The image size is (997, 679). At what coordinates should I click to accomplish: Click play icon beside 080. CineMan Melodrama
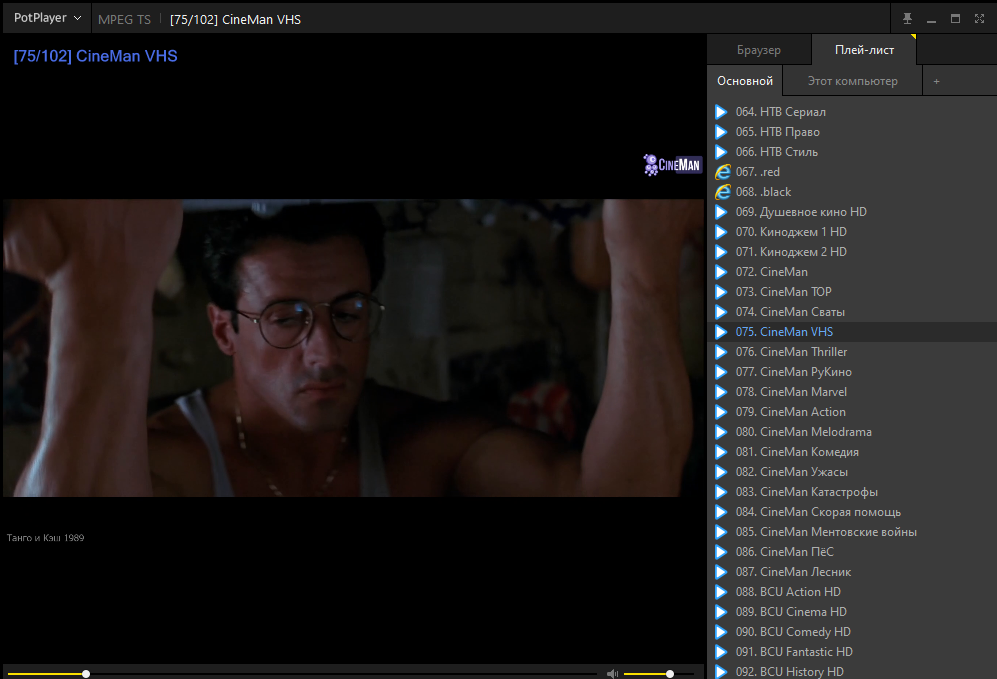pos(721,432)
